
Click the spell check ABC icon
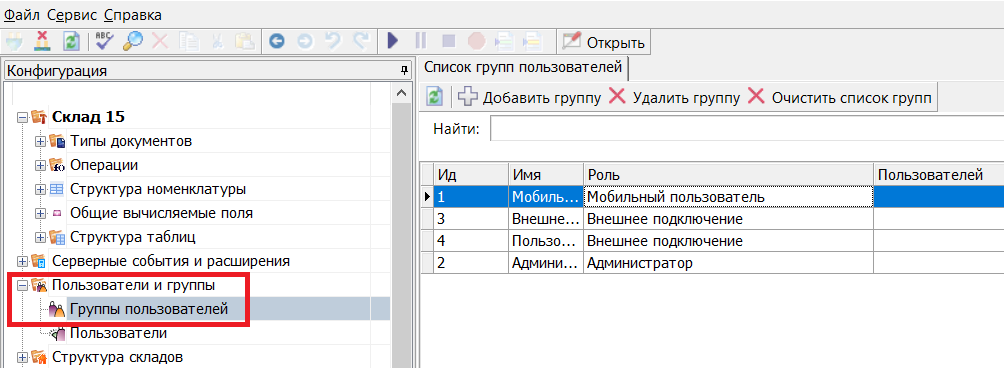tap(104, 42)
